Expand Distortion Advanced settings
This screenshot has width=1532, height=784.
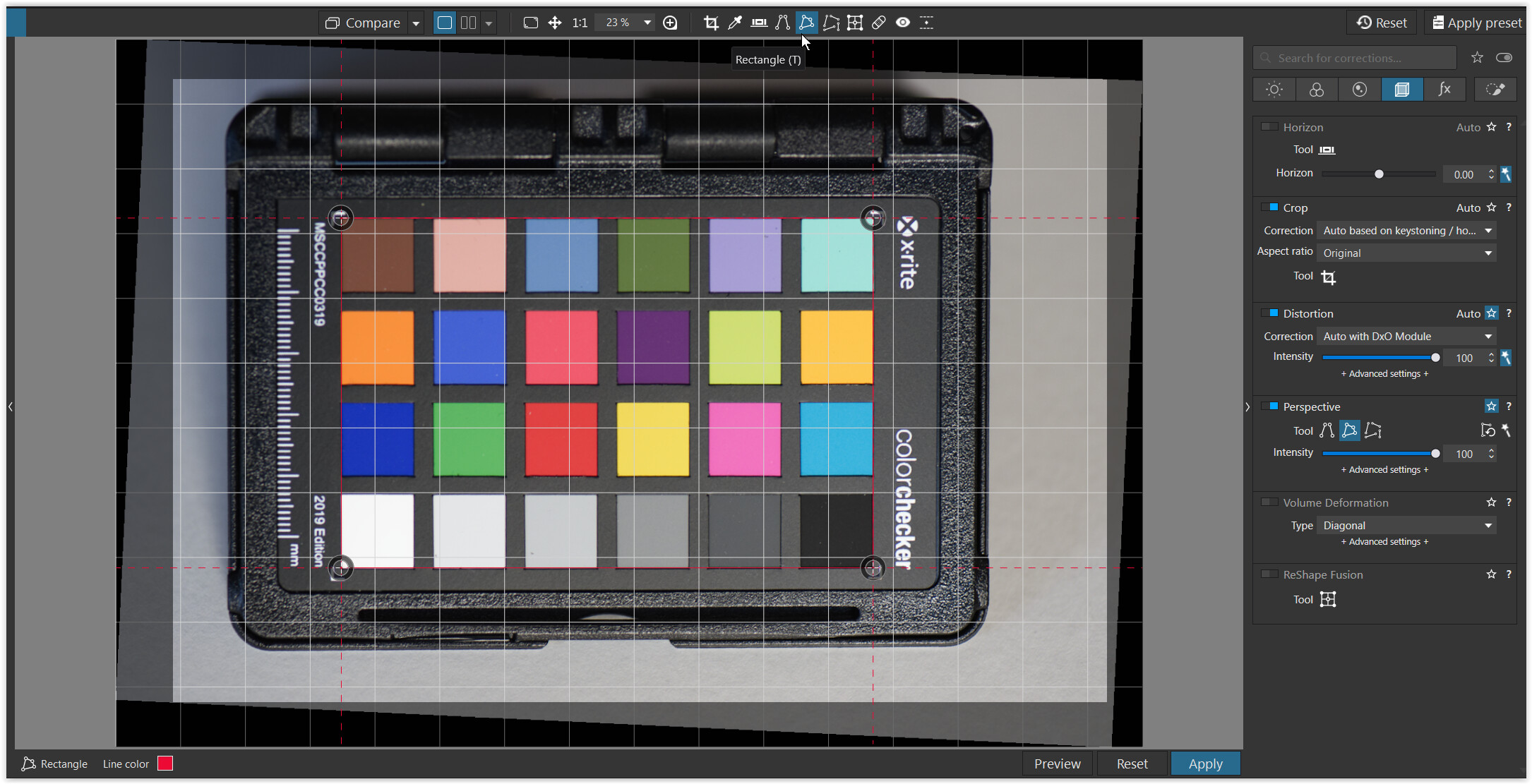click(x=1384, y=374)
